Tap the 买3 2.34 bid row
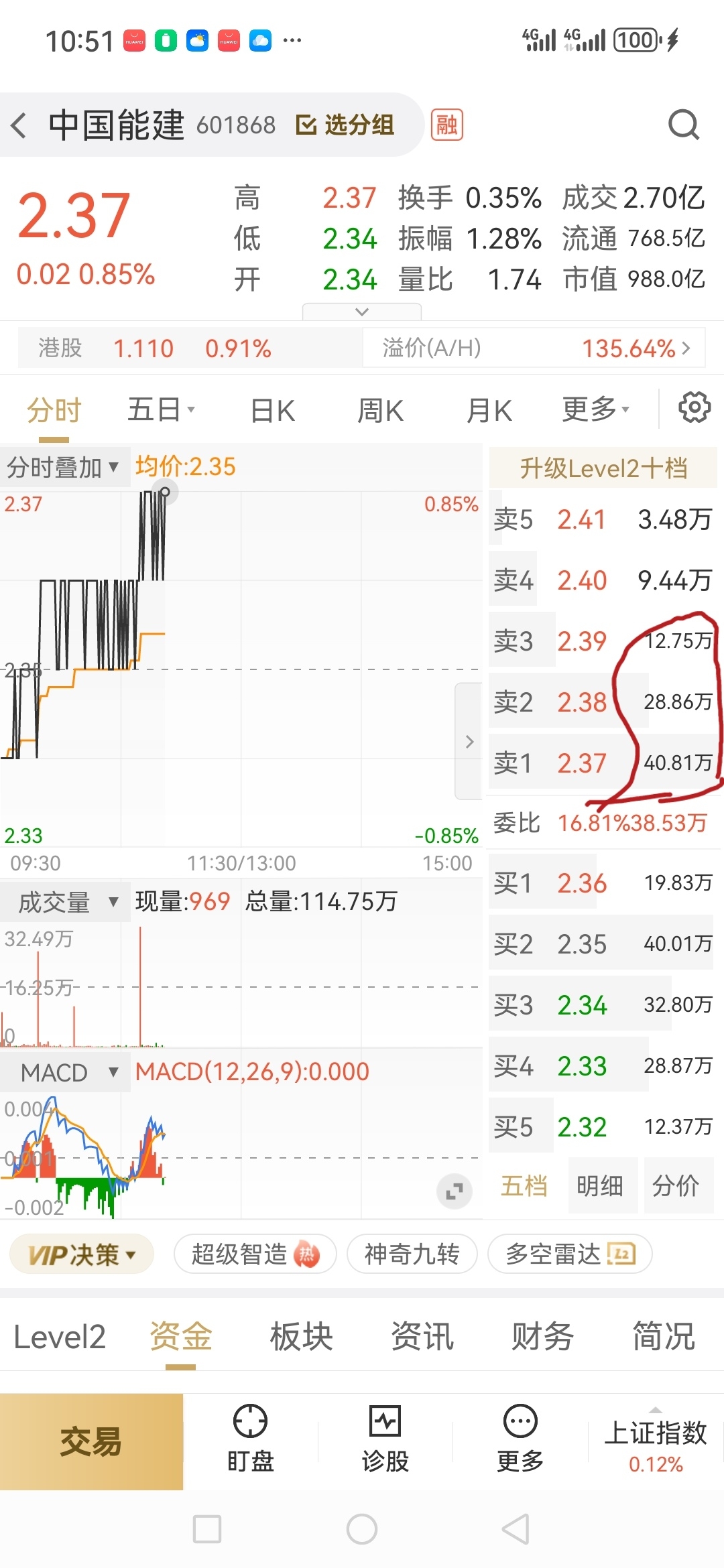The height and width of the screenshot is (1568, 724). [x=603, y=1005]
